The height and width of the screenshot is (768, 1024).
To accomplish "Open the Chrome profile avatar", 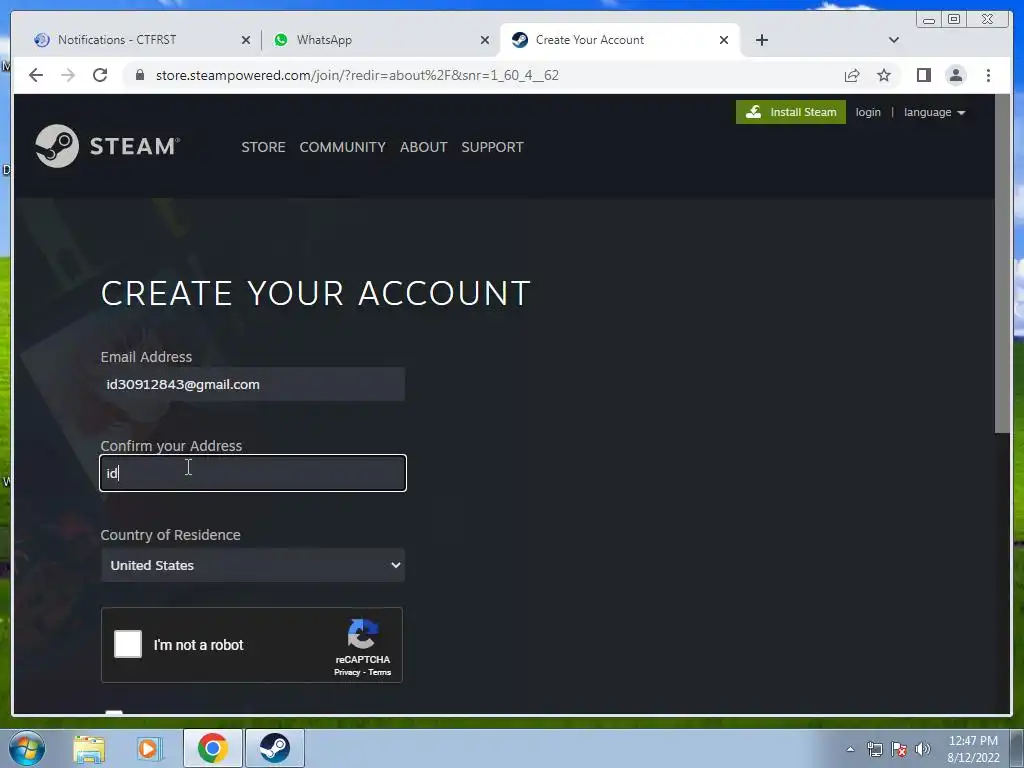I will click(x=955, y=75).
